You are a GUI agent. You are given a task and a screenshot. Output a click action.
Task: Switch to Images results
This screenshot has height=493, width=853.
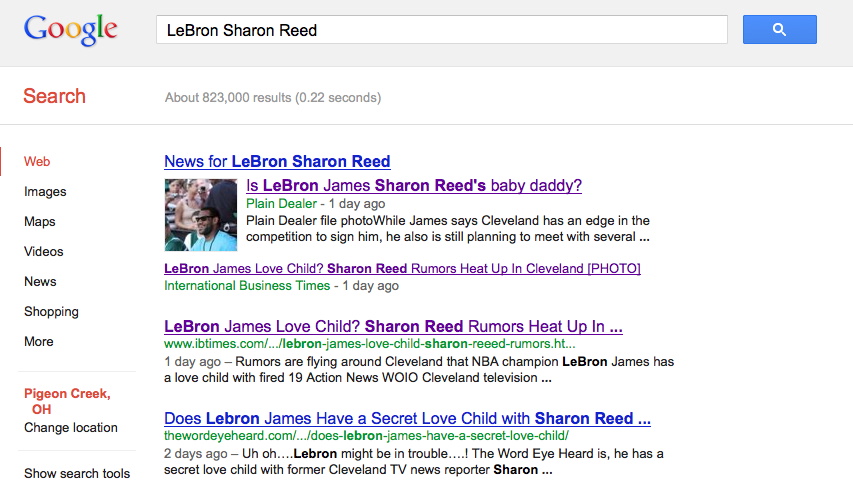tap(45, 192)
